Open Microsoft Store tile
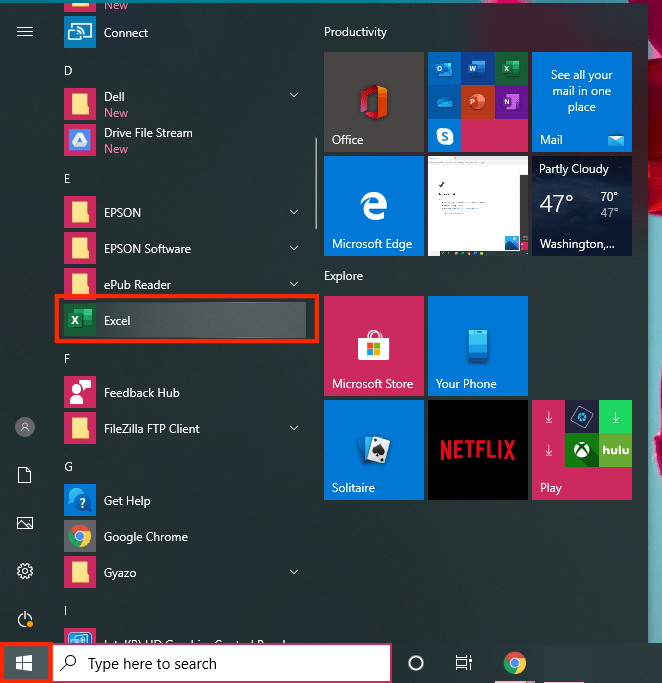Screen dimensions: 662x683 click(374, 346)
